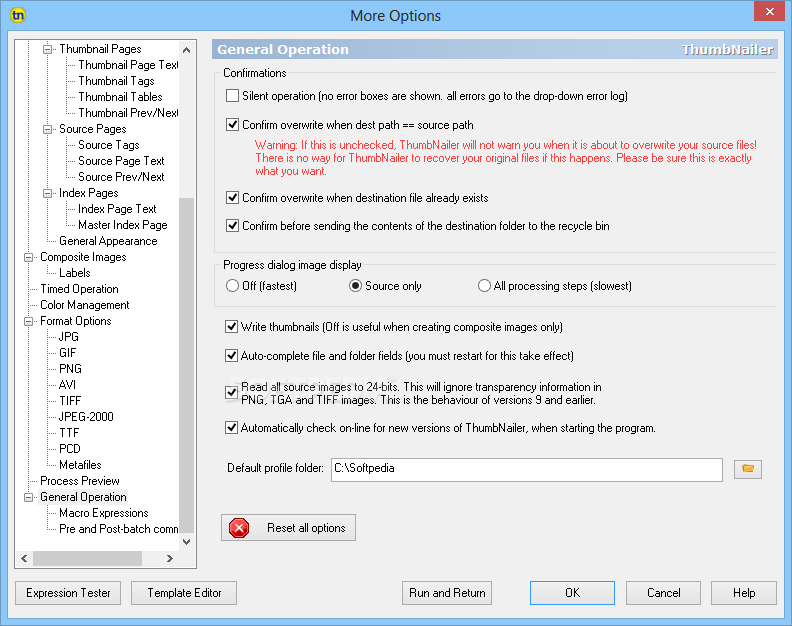792x626 pixels.
Task: Collapse the Source Pages tree node
Action: coord(47,129)
